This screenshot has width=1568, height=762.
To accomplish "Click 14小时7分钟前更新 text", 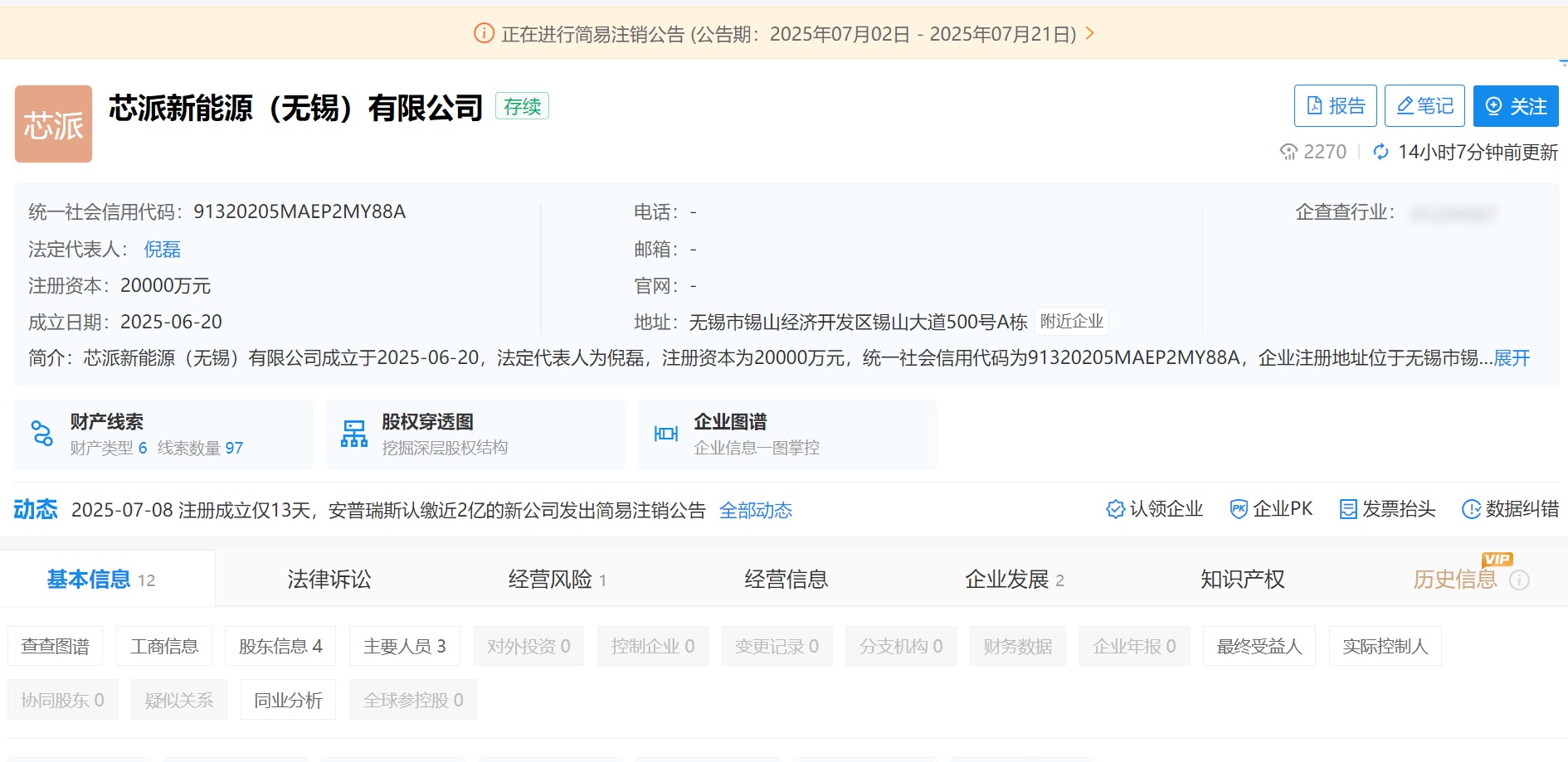I will 1478,152.
